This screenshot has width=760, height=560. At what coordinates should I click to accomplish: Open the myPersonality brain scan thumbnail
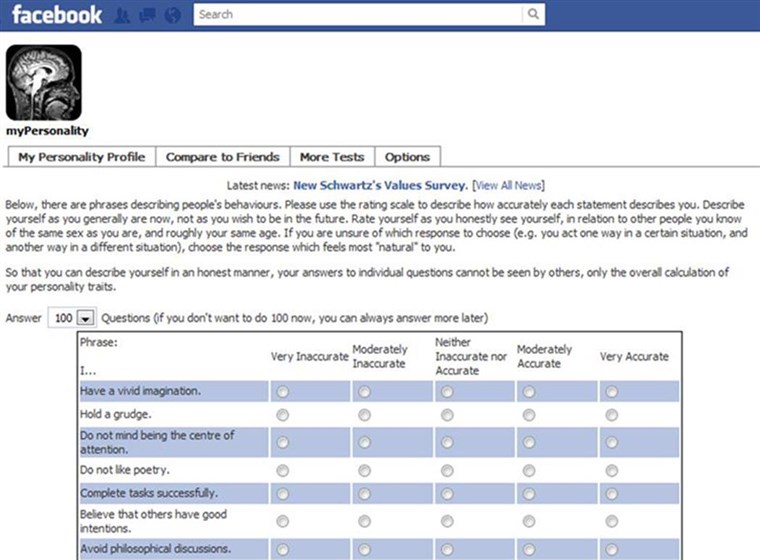[x=44, y=82]
